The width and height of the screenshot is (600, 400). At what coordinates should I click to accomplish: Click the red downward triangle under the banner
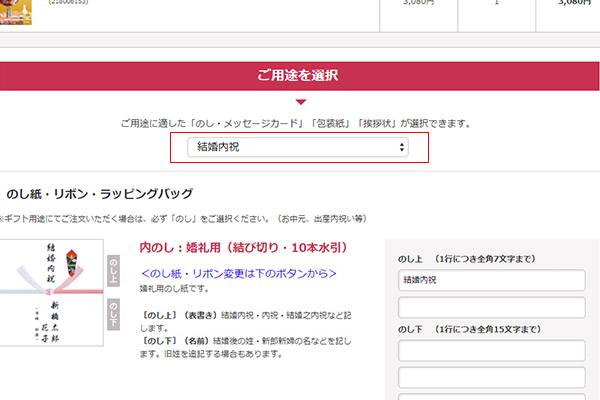pos(300,102)
